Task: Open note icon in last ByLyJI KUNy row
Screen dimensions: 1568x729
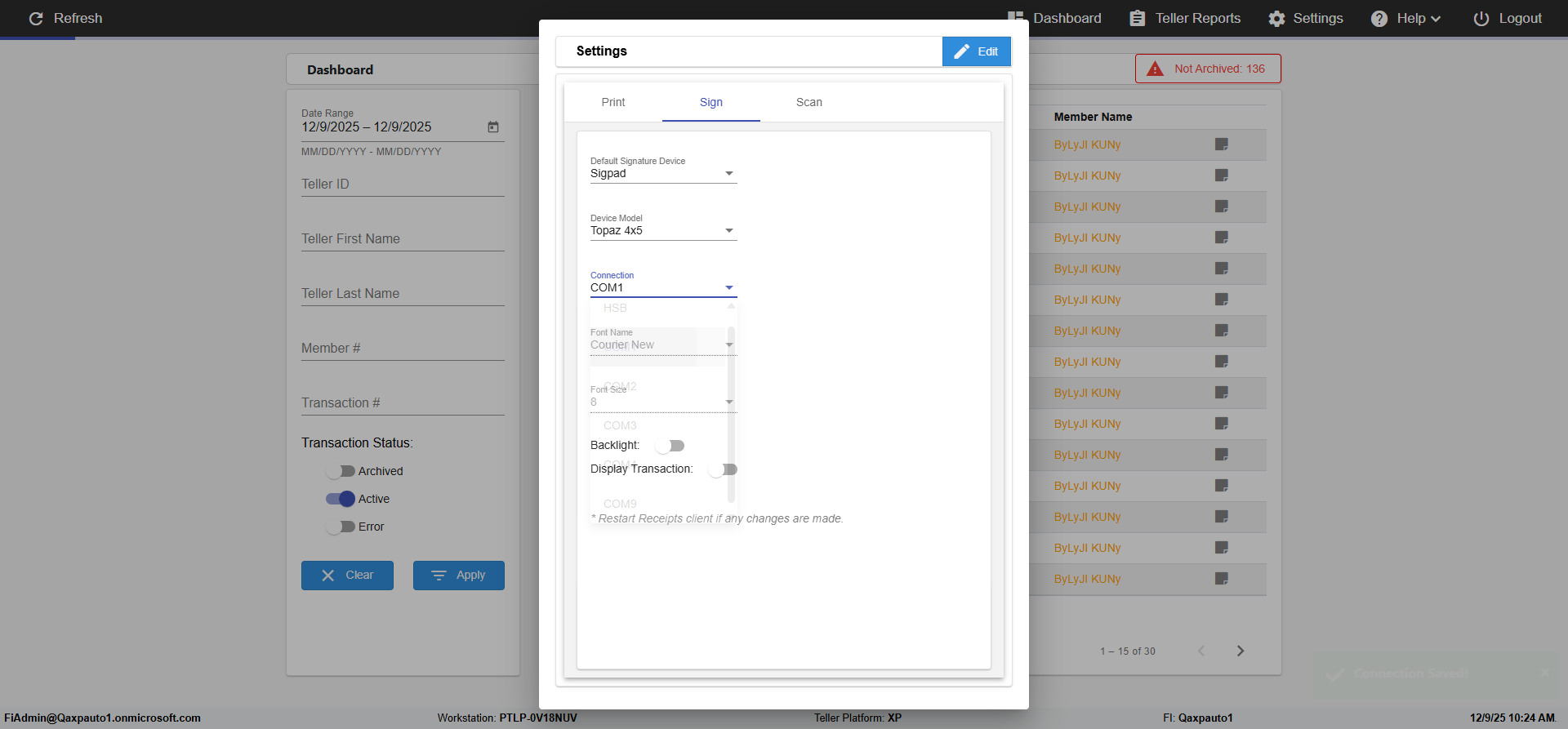Action: (1222, 579)
